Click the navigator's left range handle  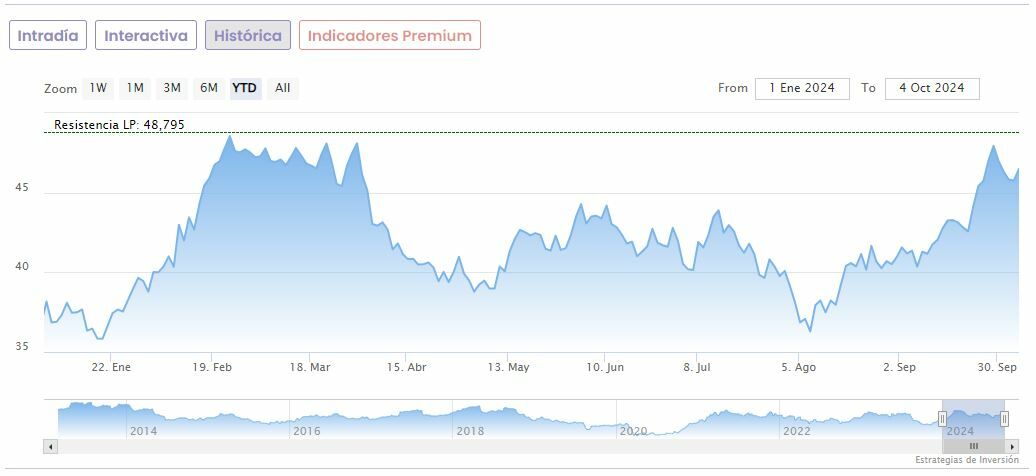click(942, 418)
